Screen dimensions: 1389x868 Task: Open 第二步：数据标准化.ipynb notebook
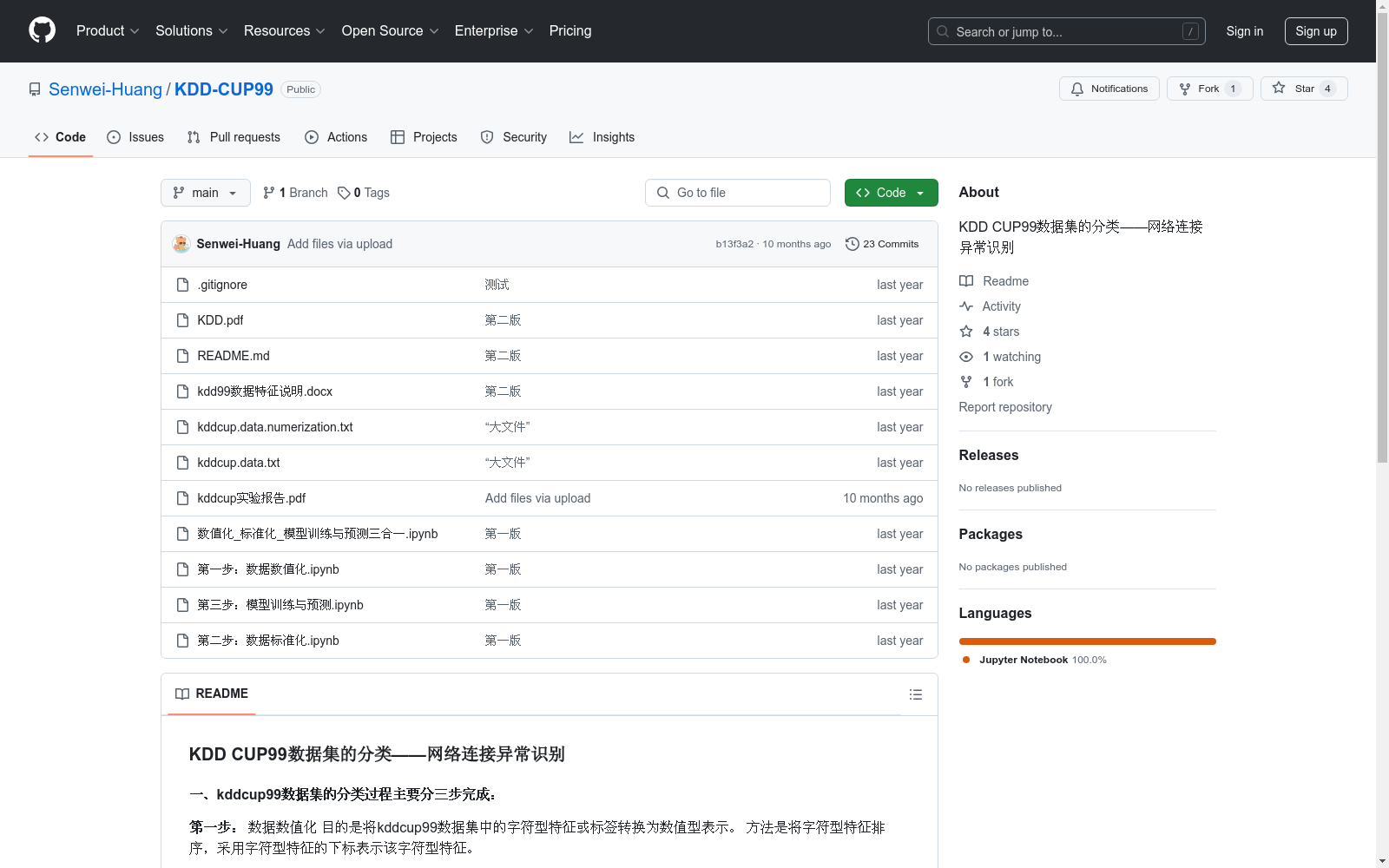268,641
